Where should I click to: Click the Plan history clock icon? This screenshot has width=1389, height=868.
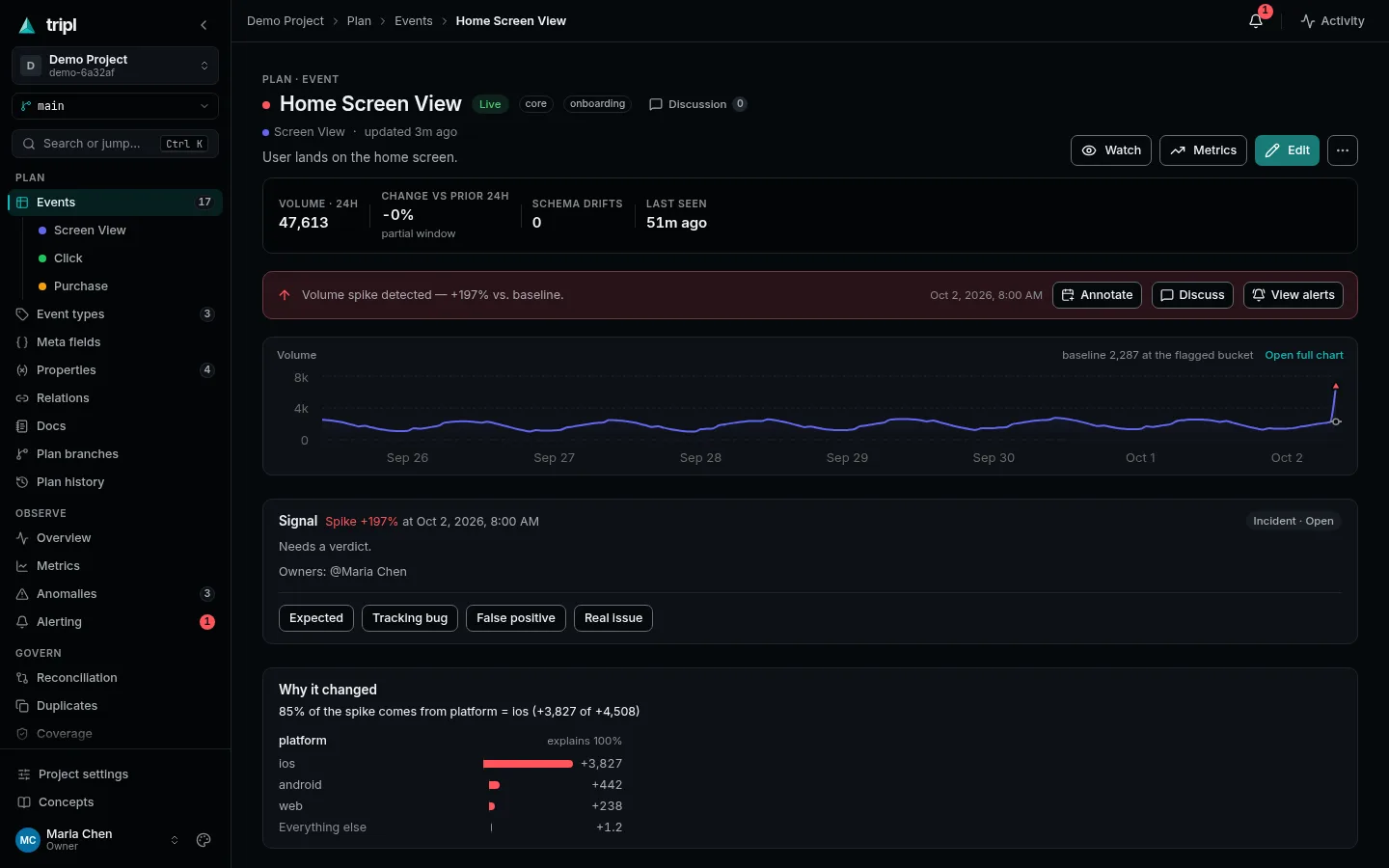pos(22,482)
